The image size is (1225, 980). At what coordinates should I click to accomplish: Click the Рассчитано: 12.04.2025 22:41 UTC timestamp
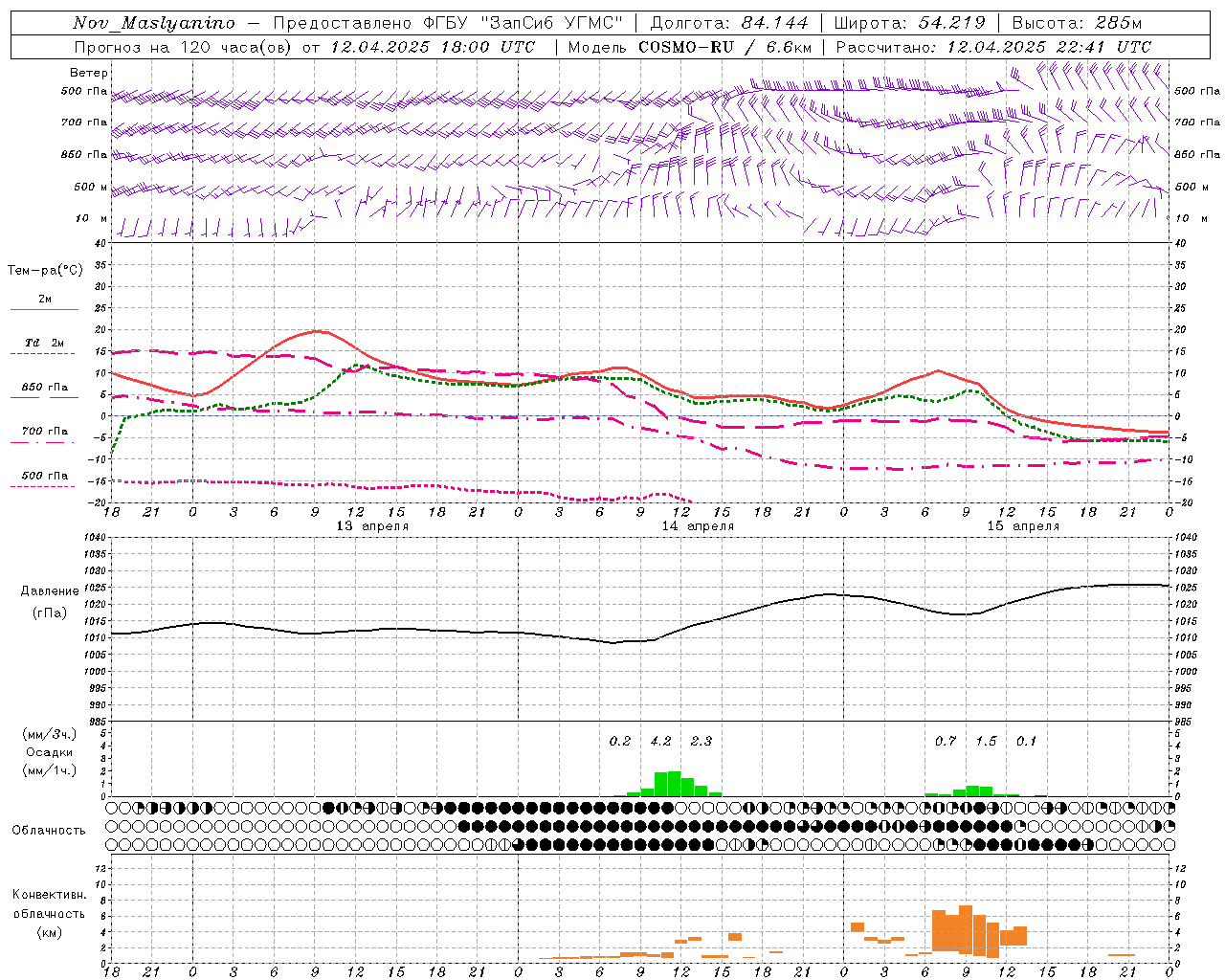(x=993, y=47)
